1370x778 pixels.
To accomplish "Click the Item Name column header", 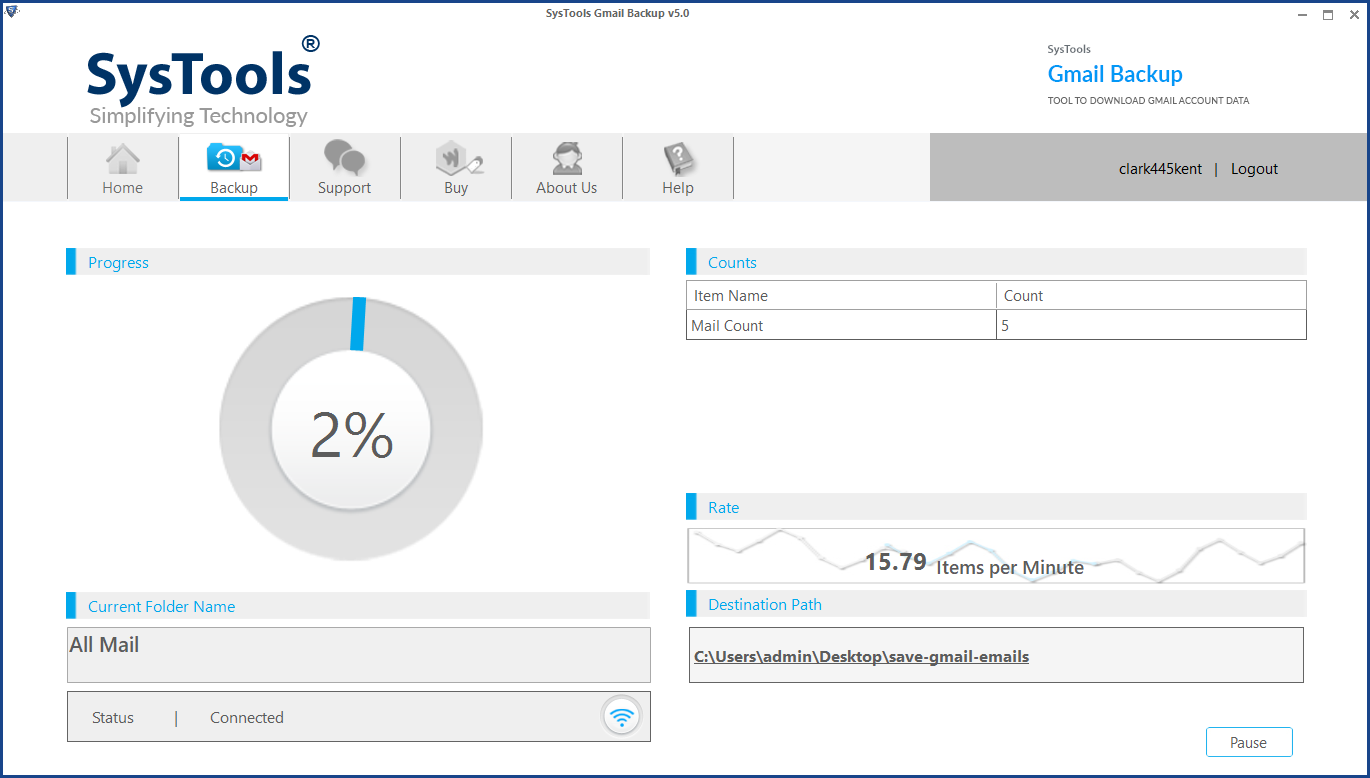I will (841, 295).
